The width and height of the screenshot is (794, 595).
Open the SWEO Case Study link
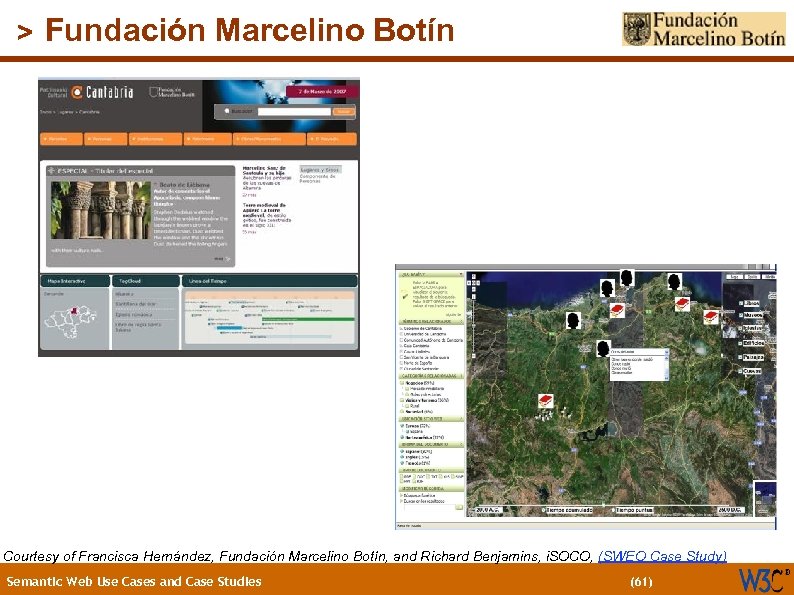pos(662,556)
